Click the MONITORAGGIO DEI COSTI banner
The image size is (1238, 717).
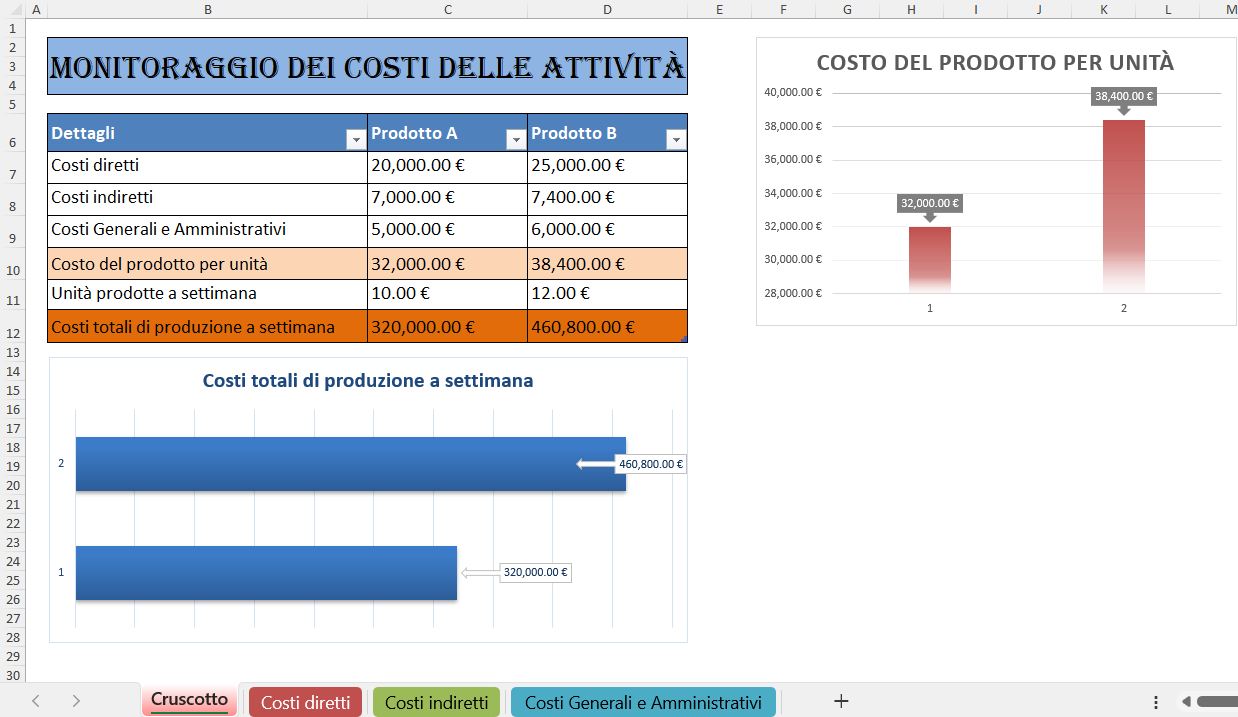point(367,66)
